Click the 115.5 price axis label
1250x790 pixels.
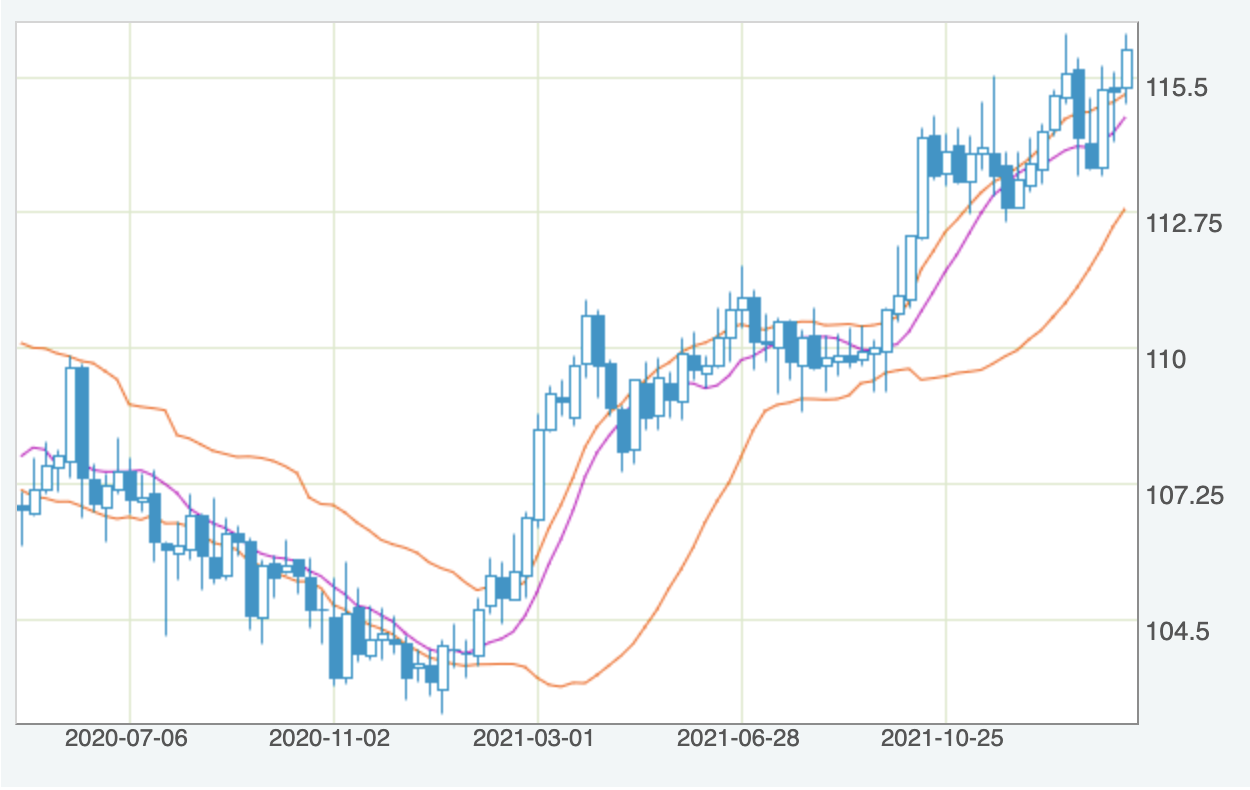[1178, 88]
